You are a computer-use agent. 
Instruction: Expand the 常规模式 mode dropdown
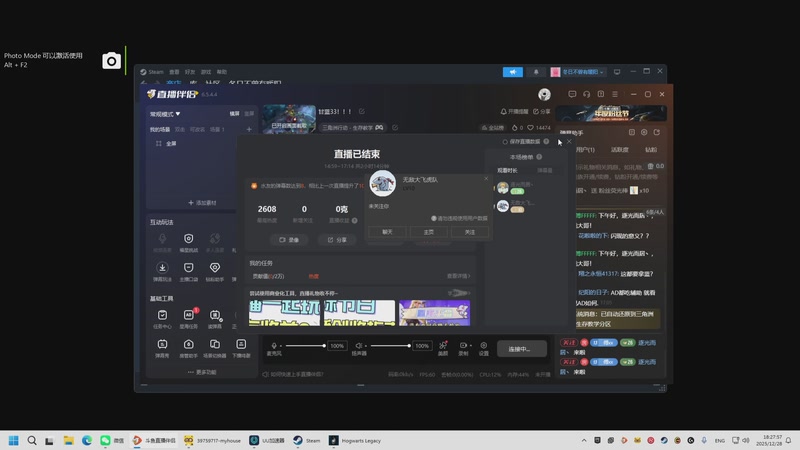(x=165, y=114)
